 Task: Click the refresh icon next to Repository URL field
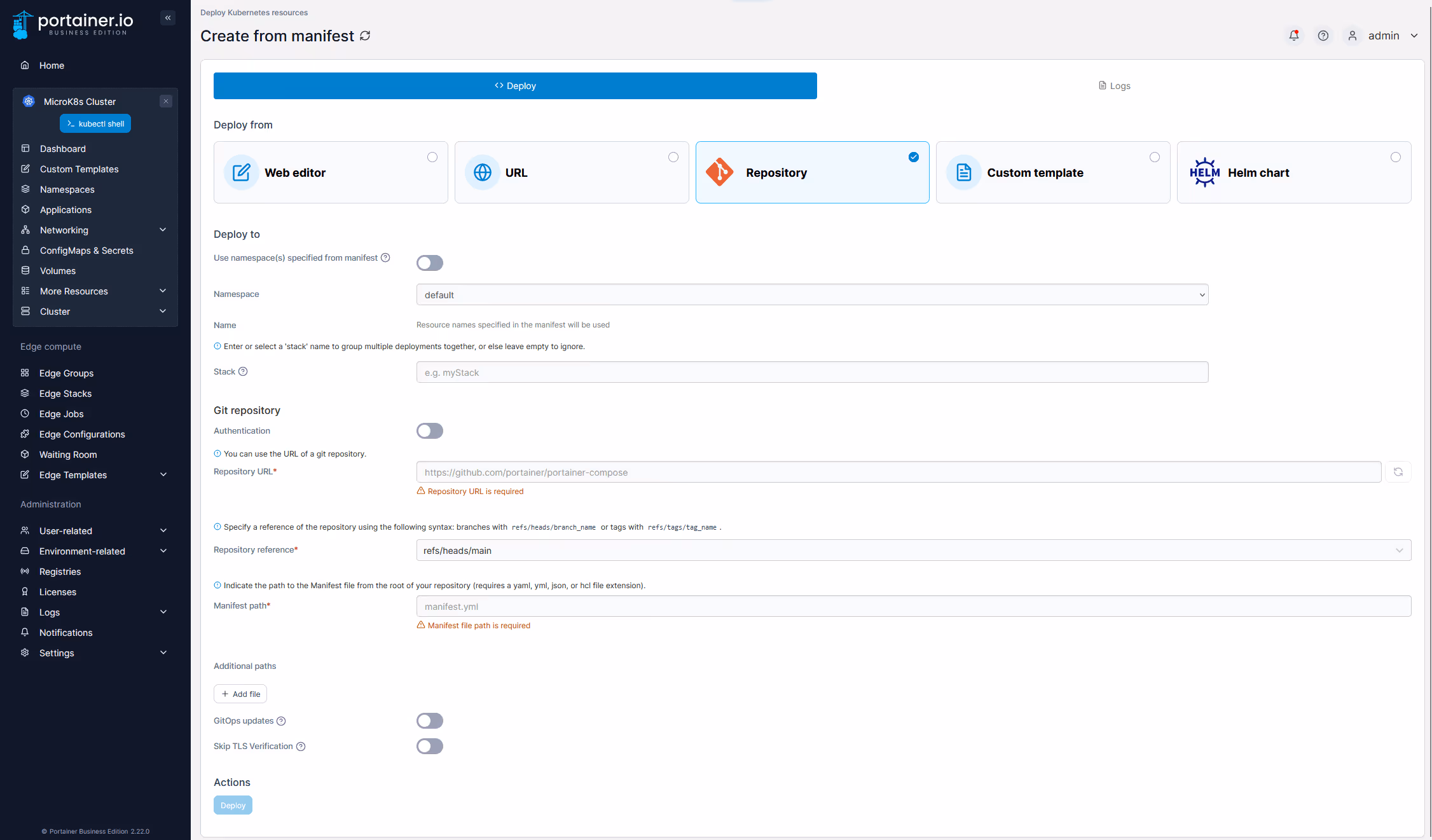(1398, 472)
